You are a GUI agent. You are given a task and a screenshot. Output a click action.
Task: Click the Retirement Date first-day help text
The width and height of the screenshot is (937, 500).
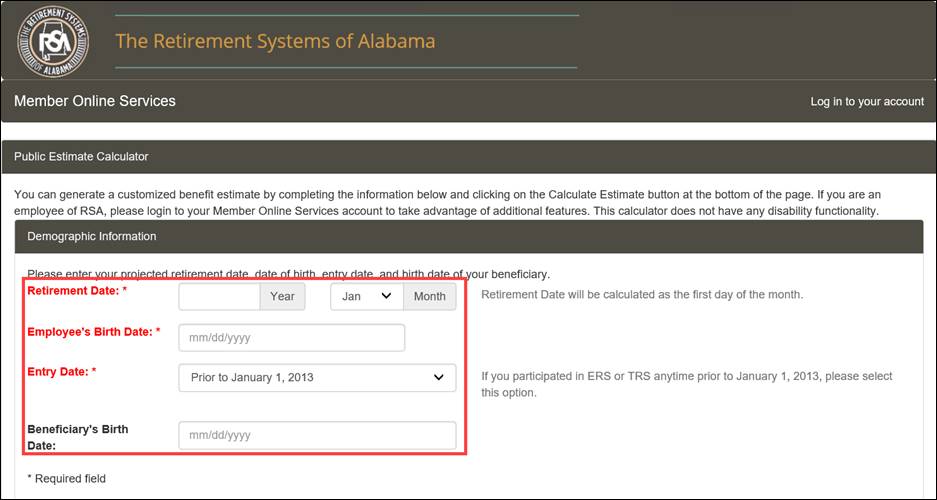tap(642, 295)
